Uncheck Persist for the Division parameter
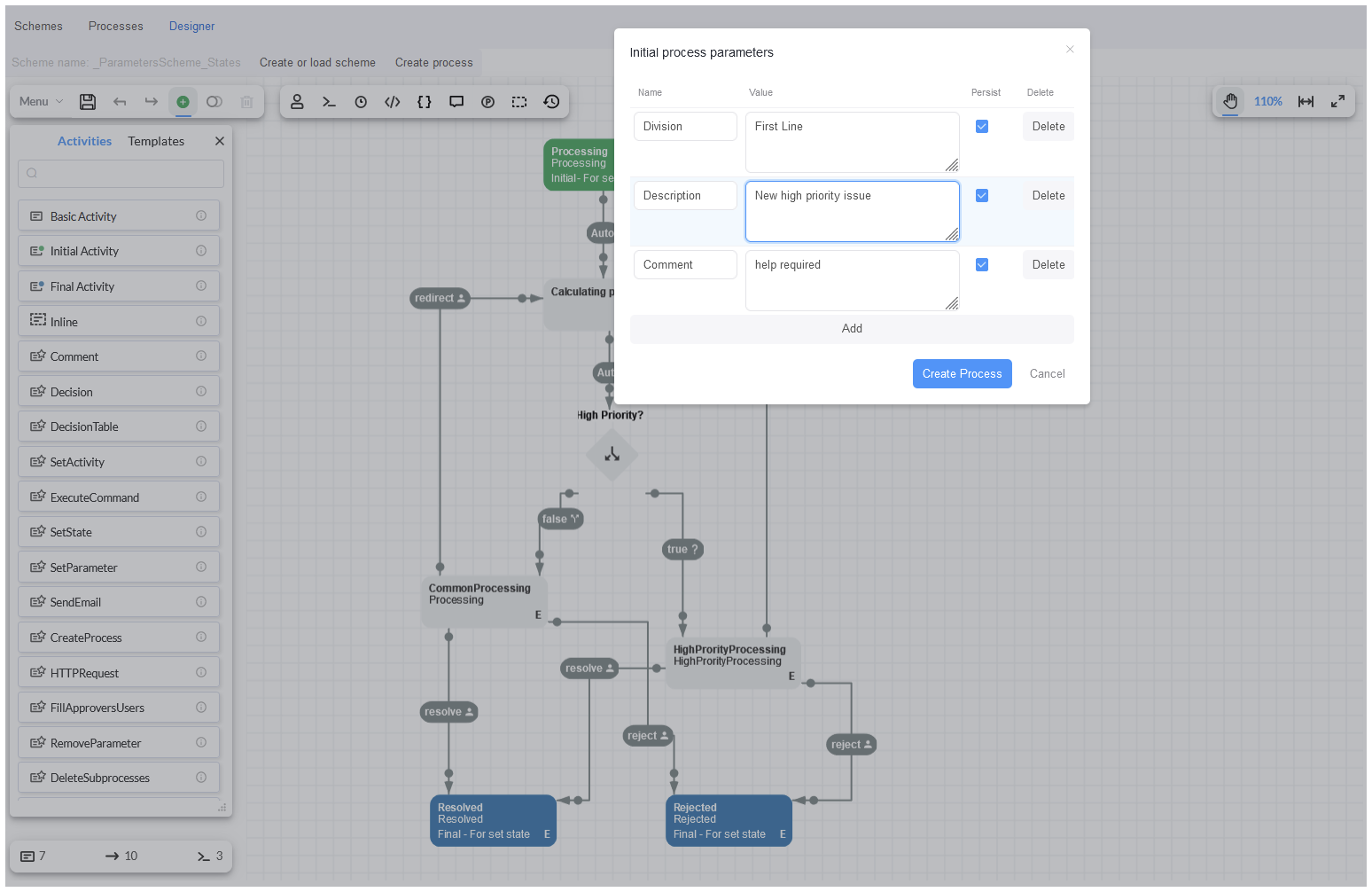The image size is (1372, 892). 982,127
